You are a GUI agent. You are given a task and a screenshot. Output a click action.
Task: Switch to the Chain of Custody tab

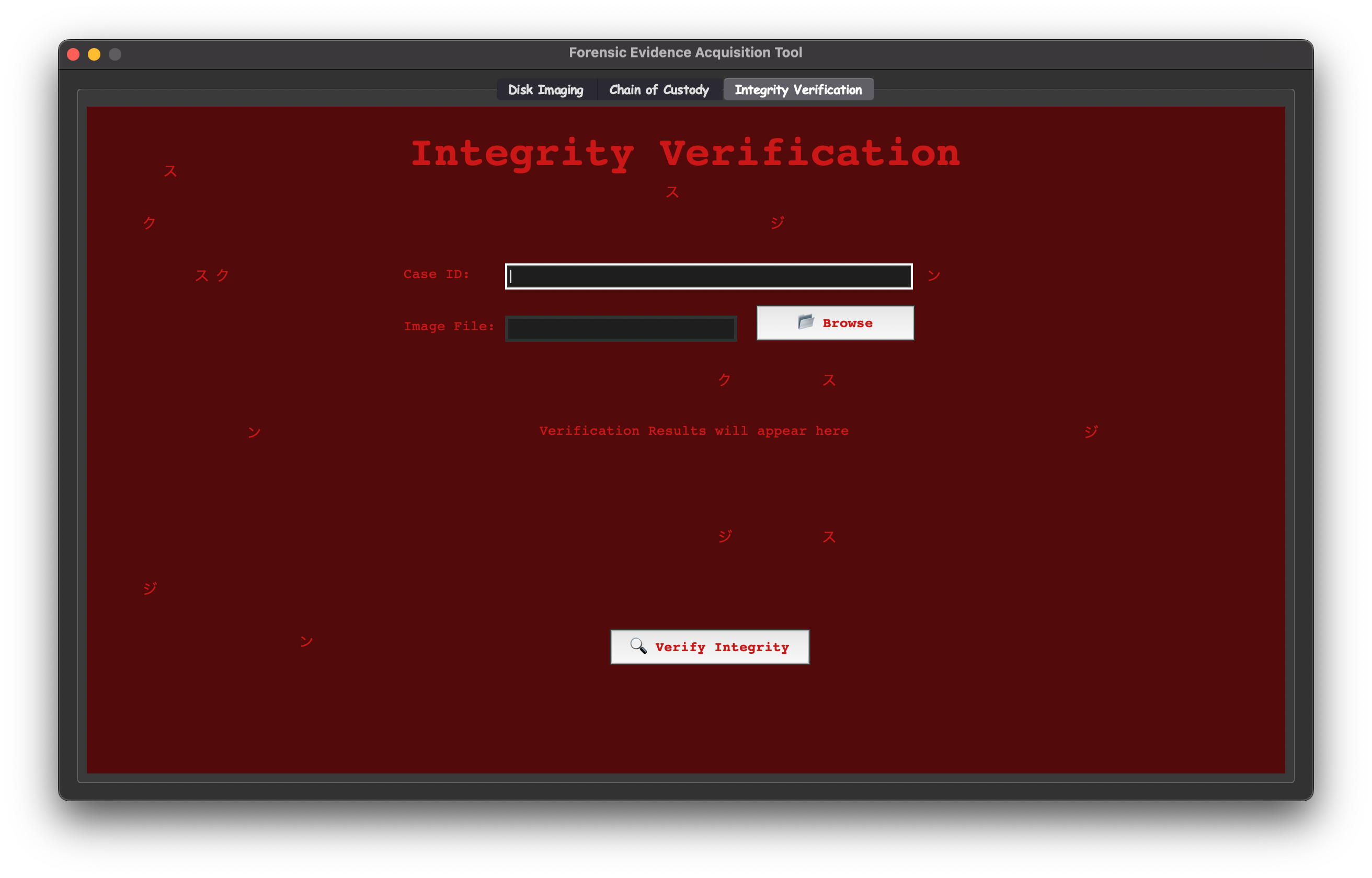[659, 89]
